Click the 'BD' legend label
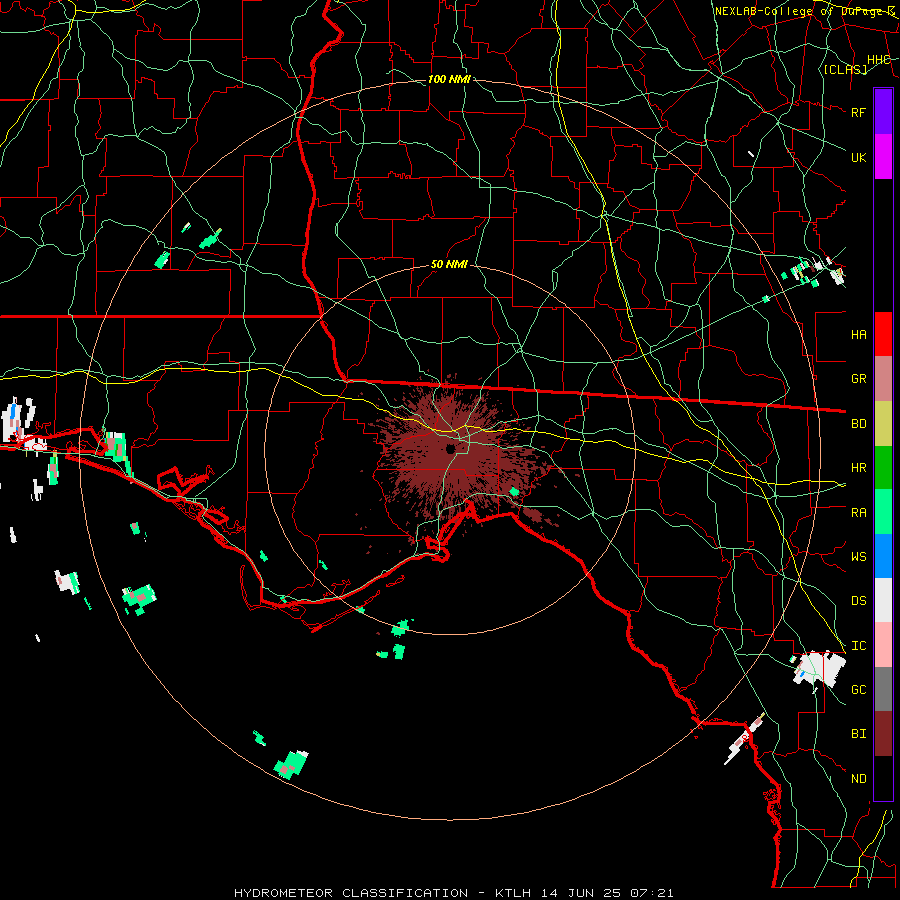The width and height of the screenshot is (900, 900). [858, 424]
